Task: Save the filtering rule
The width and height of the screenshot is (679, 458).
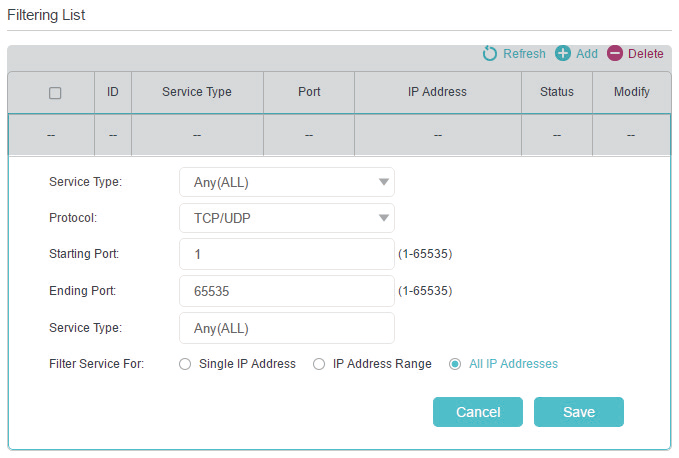Action: (578, 412)
